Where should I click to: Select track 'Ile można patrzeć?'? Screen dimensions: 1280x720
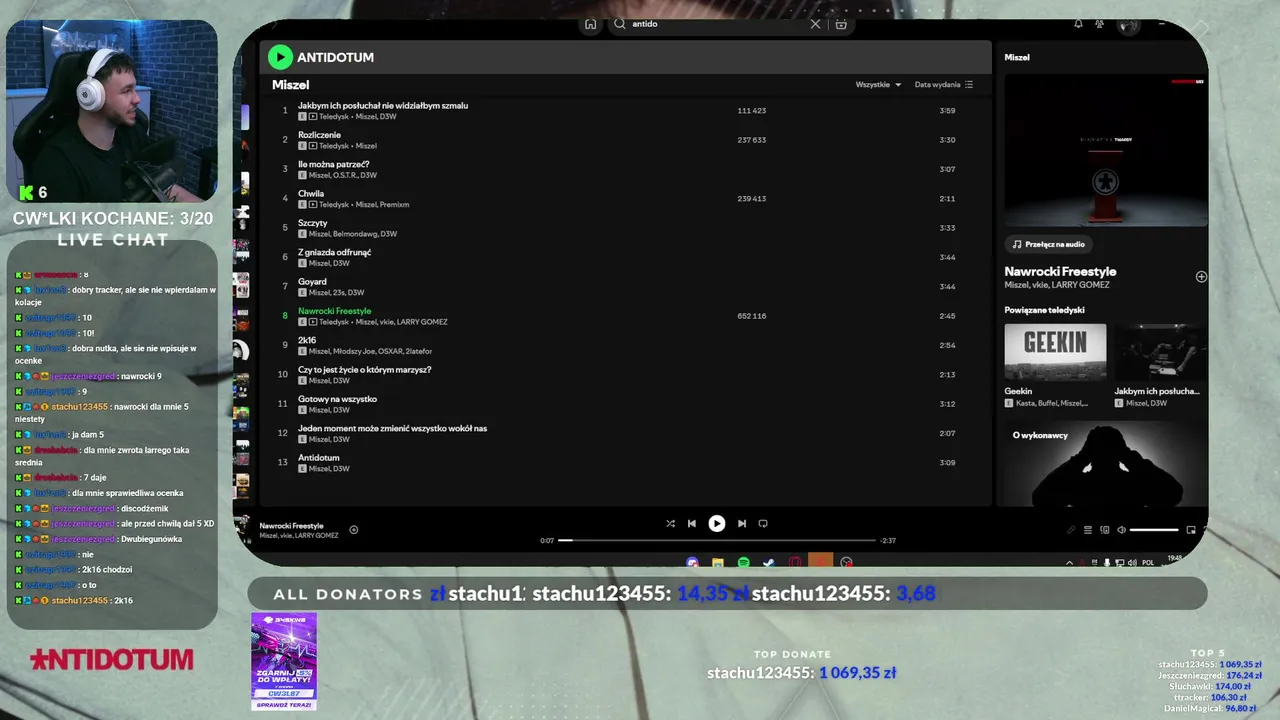click(334, 164)
